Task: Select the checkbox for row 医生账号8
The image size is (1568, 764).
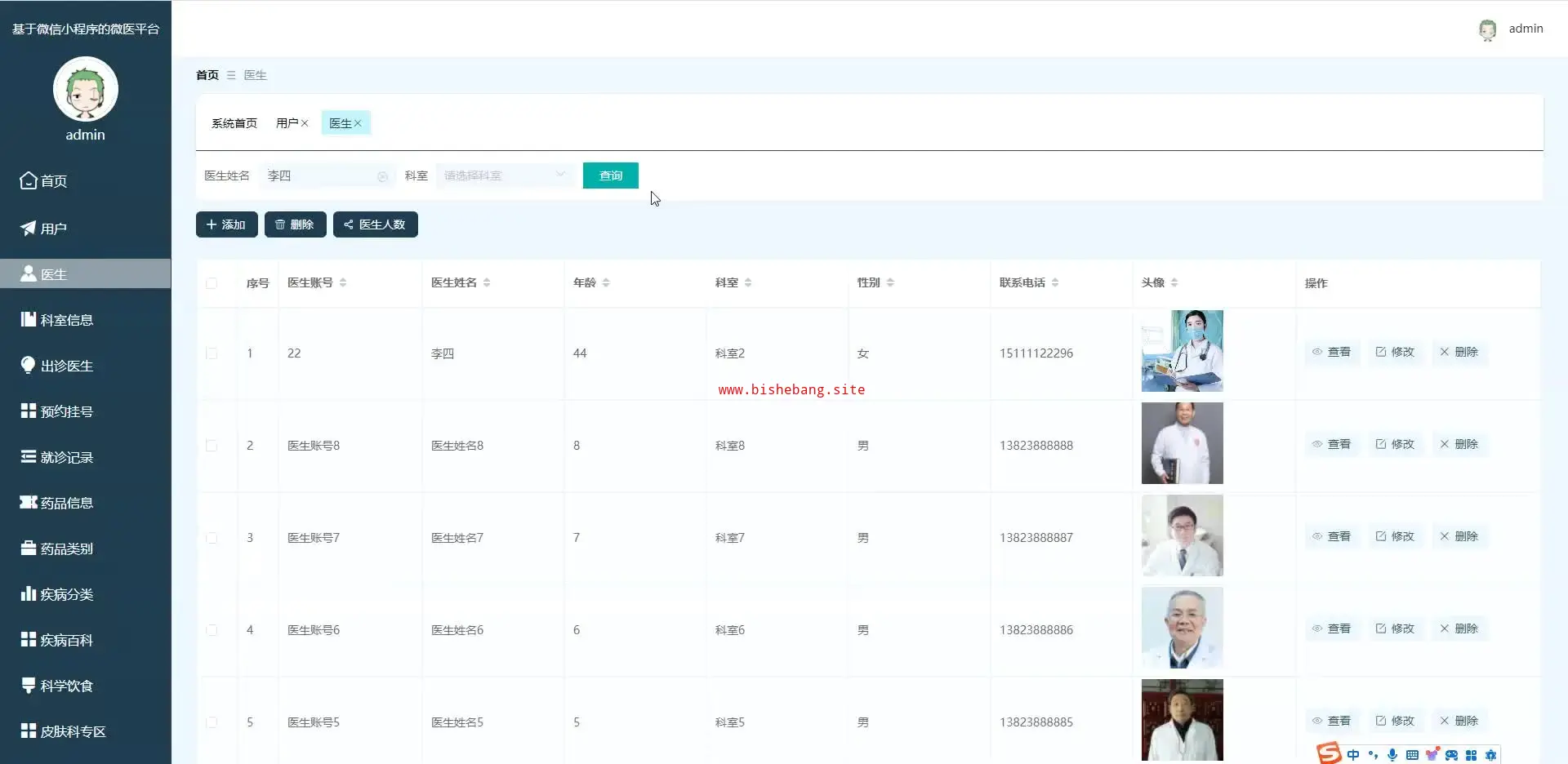Action: [212, 446]
